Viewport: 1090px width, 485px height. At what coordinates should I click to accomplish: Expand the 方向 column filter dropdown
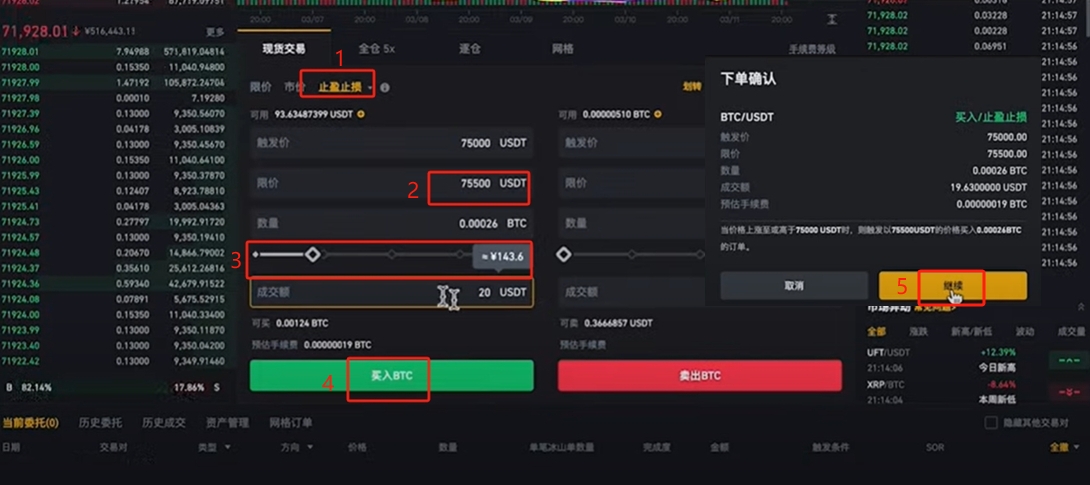(x=297, y=447)
